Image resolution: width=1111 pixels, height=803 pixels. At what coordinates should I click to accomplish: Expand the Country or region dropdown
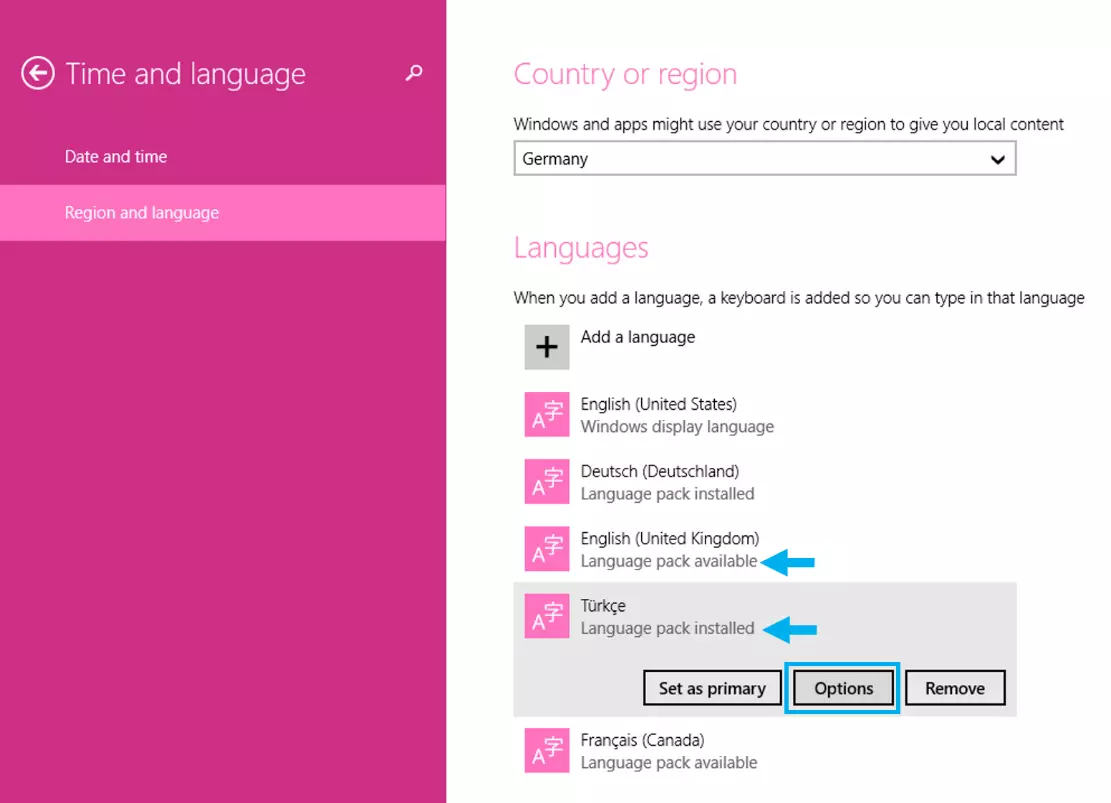764,159
